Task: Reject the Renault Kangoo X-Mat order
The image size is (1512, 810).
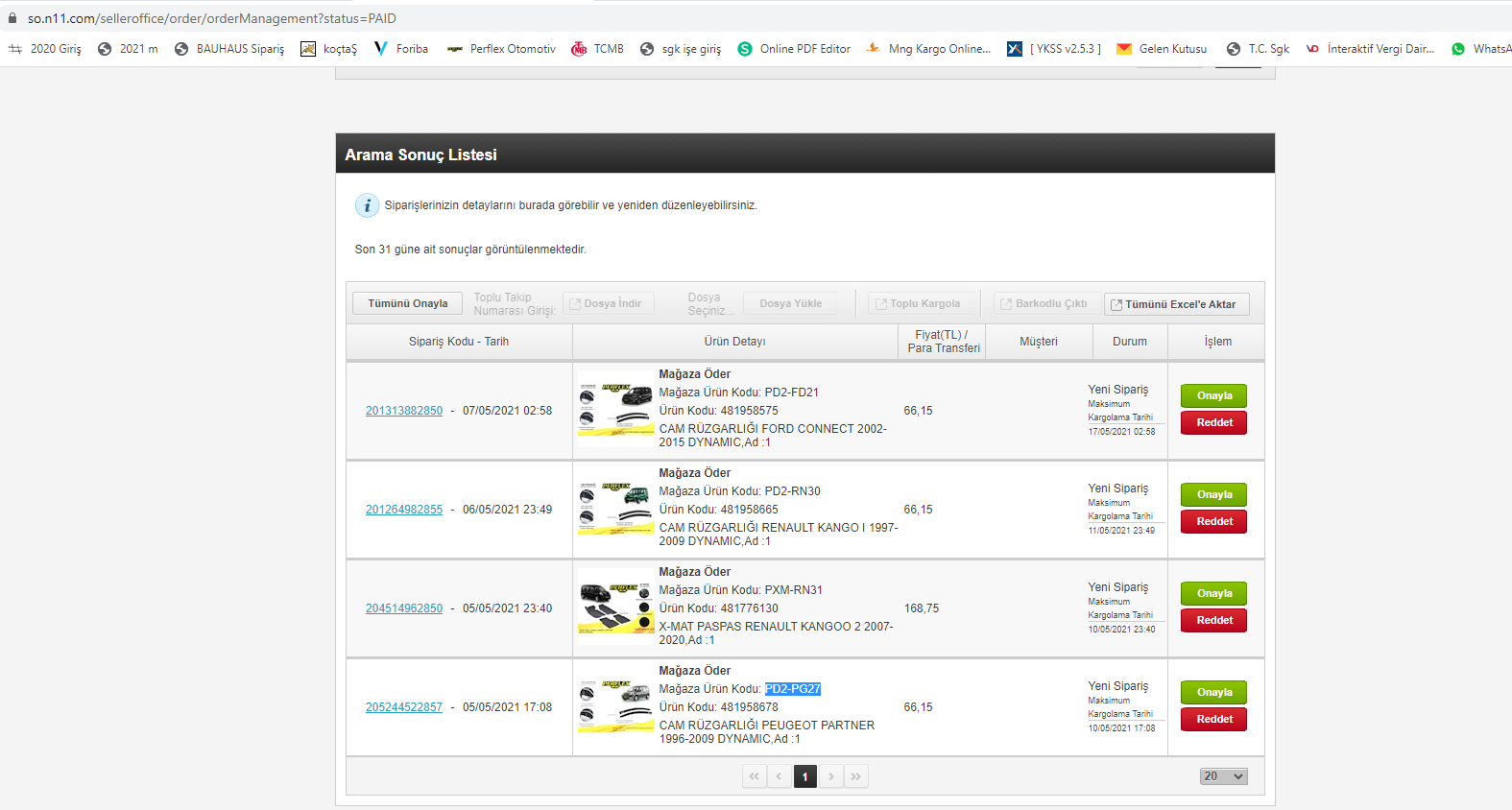Action: click(1213, 620)
